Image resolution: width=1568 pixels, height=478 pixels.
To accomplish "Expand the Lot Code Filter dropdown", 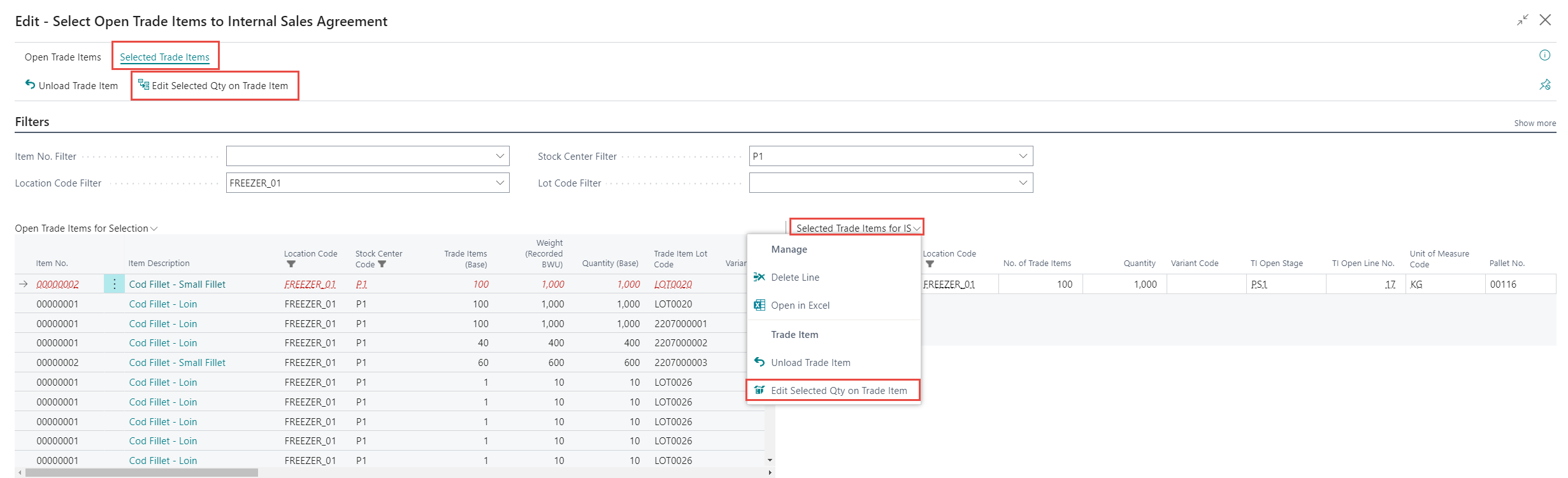I will click(1023, 183).
